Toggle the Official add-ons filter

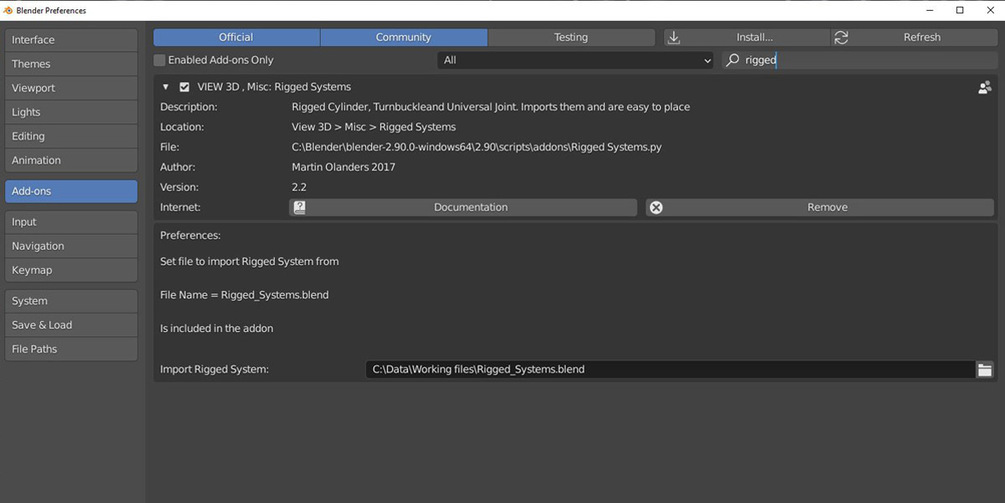click(x=237, y=37)
